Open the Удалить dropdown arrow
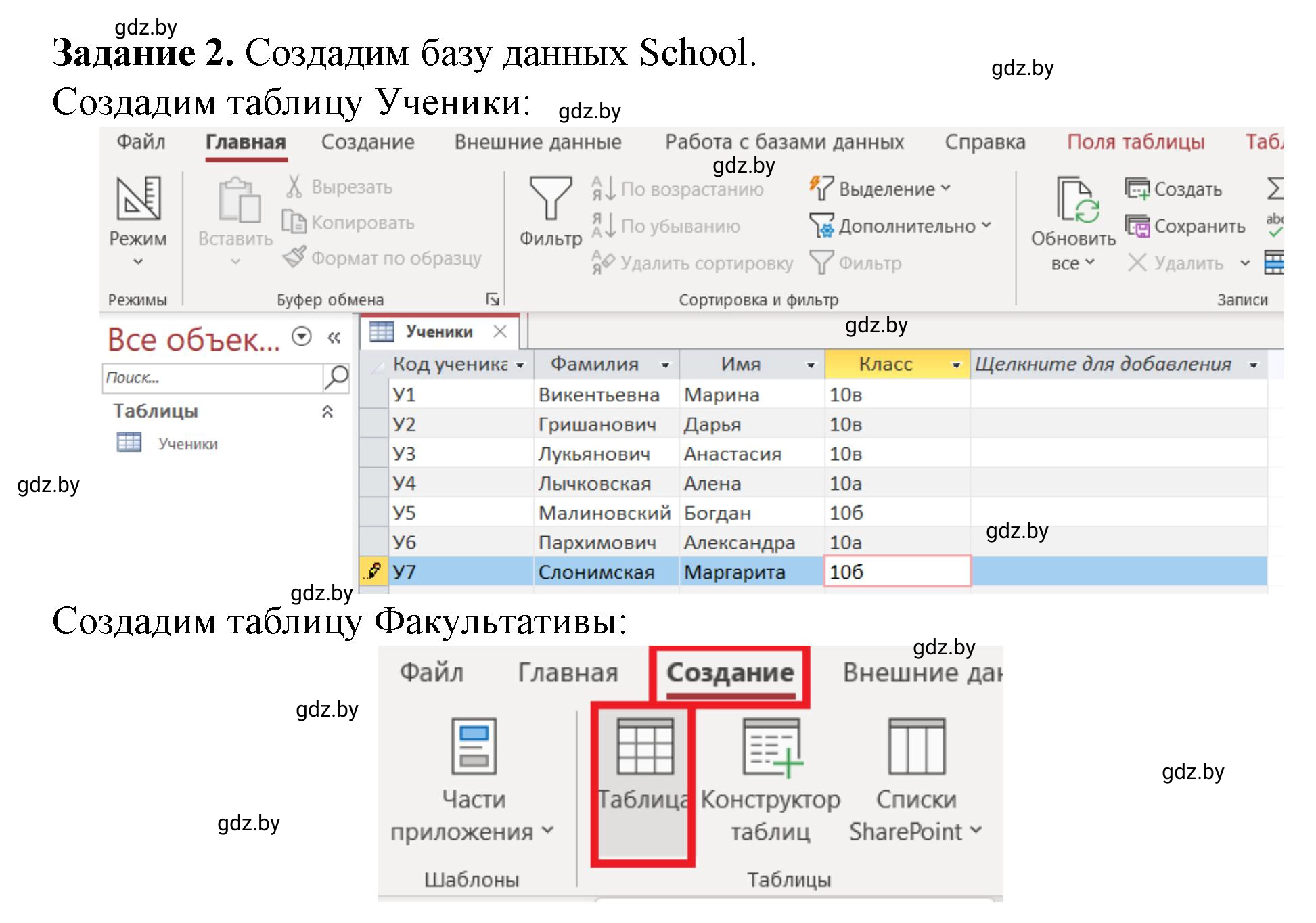1316x923 pixels. (1245, 263)
